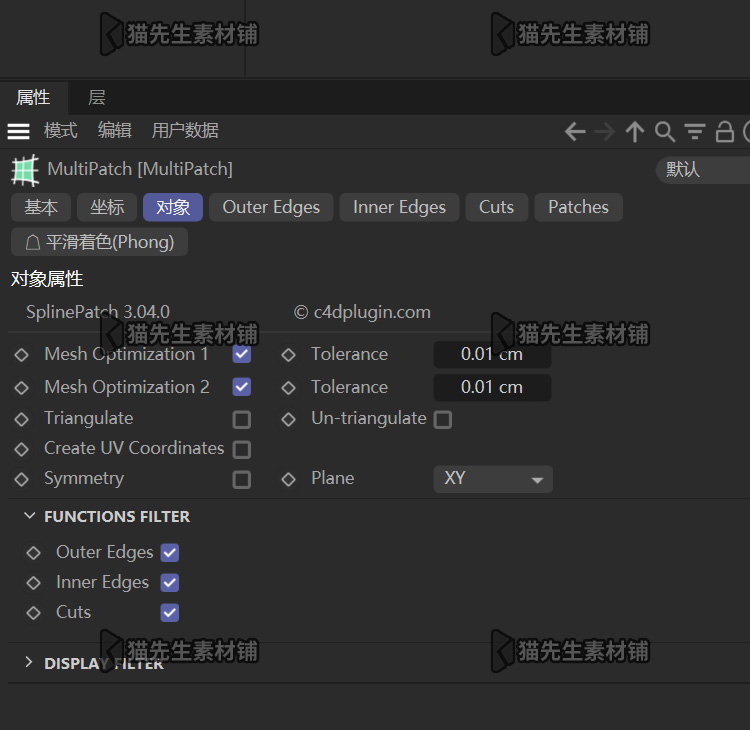Enable Create UV Coordinates checkbox
750x730 pixels.
[242, 450]
